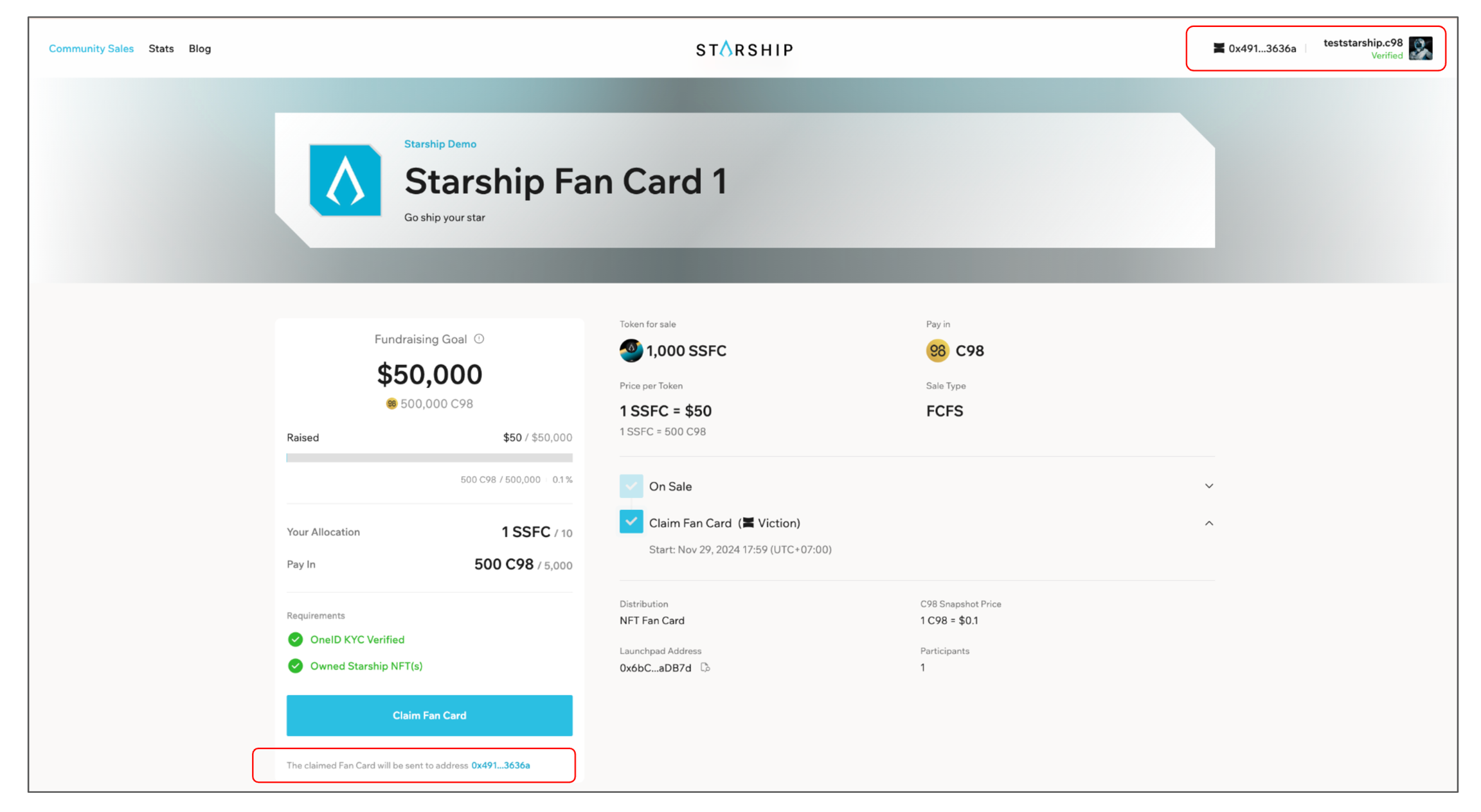The image size is (1481, 812).
Task: Collapse the Claim Fan Card section
Action: [x=1208, y=523]
